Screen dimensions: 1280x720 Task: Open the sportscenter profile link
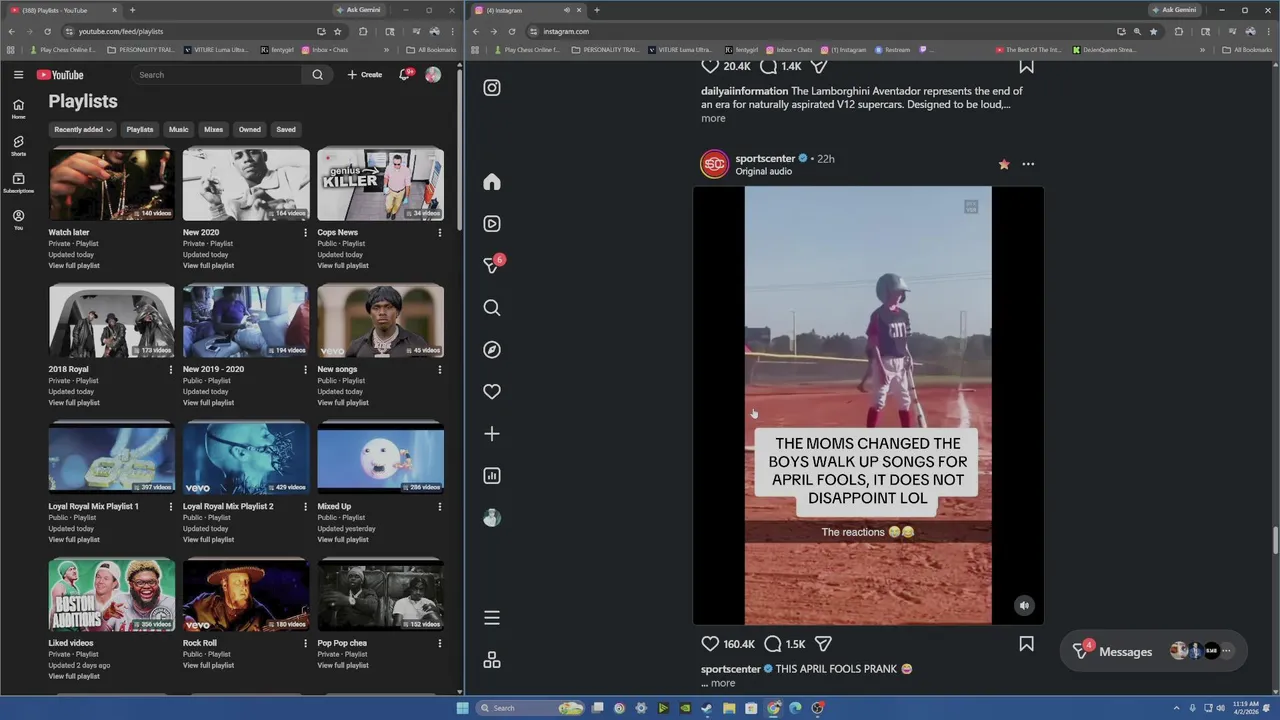pos(765,158)
